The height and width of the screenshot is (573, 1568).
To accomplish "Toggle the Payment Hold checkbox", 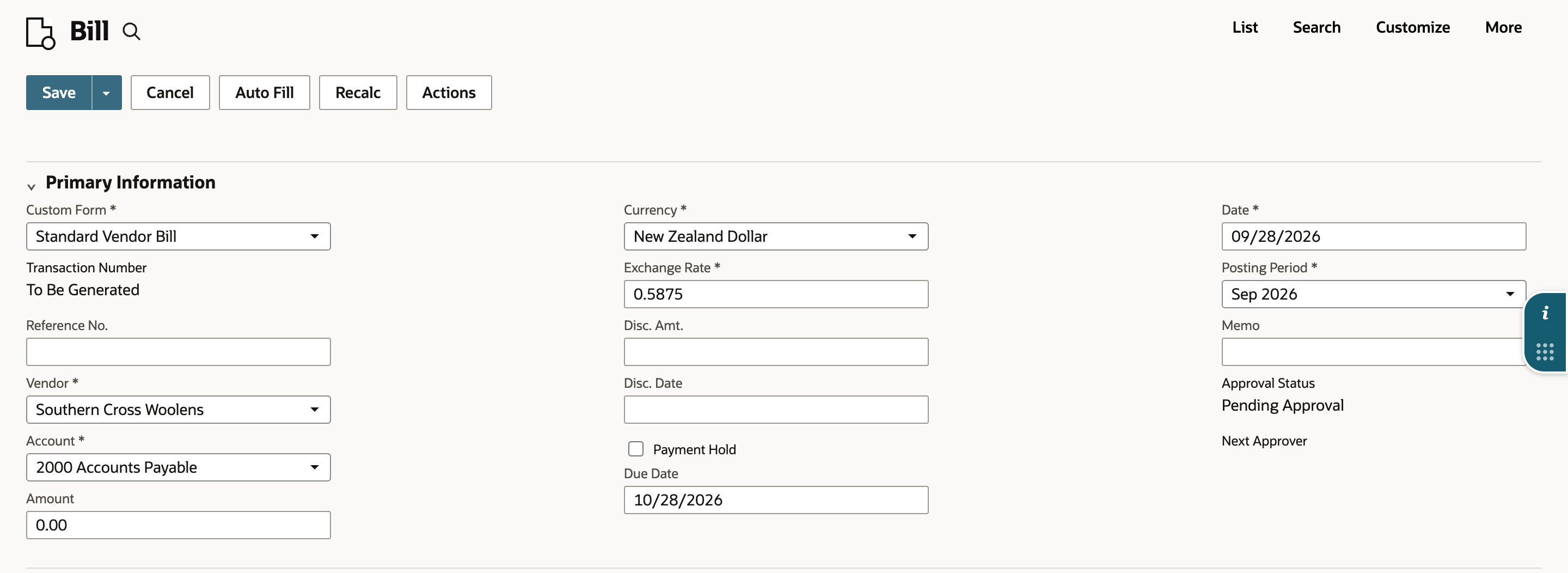I will 635,449.
